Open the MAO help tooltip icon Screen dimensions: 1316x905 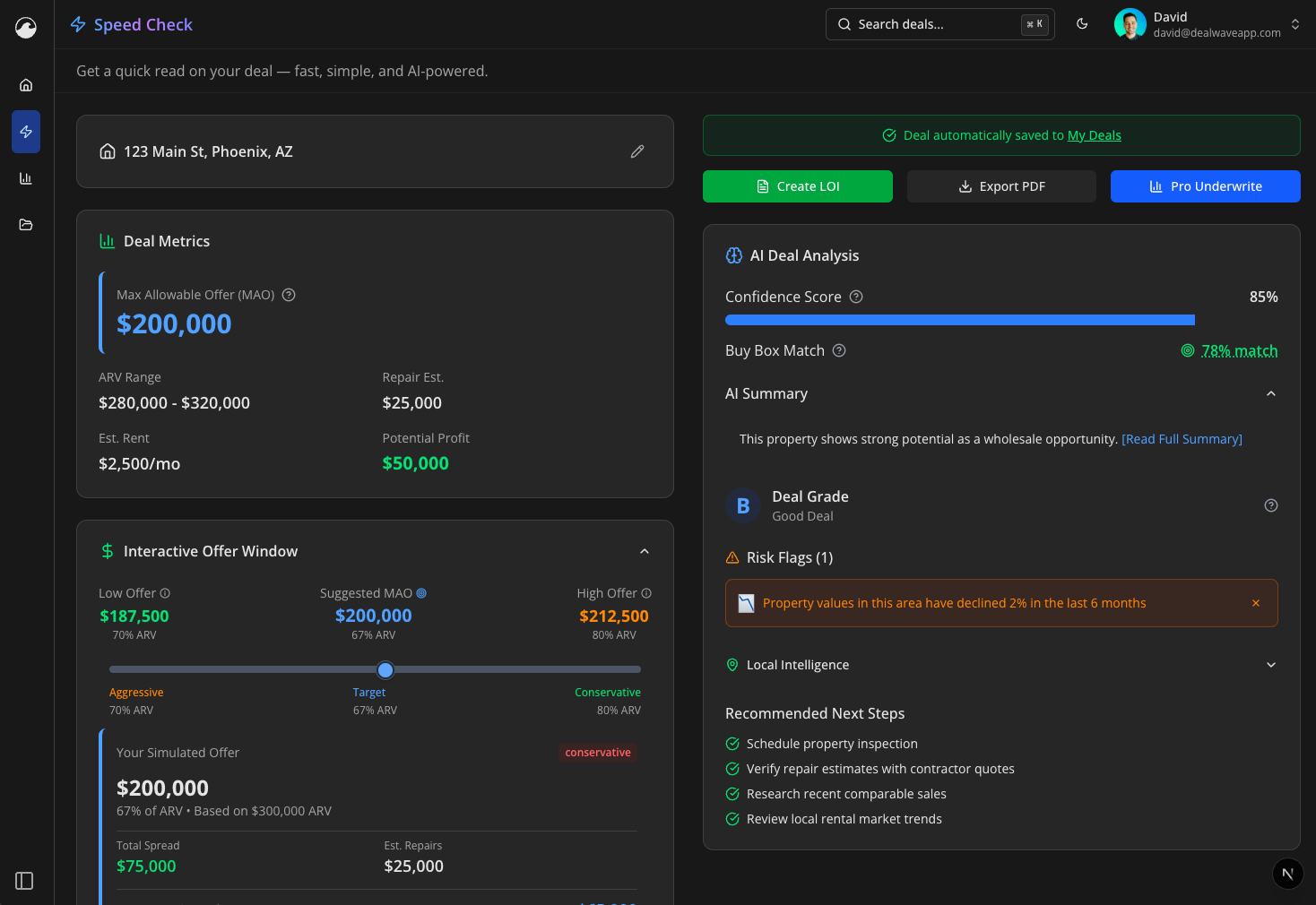coord(288,294)
